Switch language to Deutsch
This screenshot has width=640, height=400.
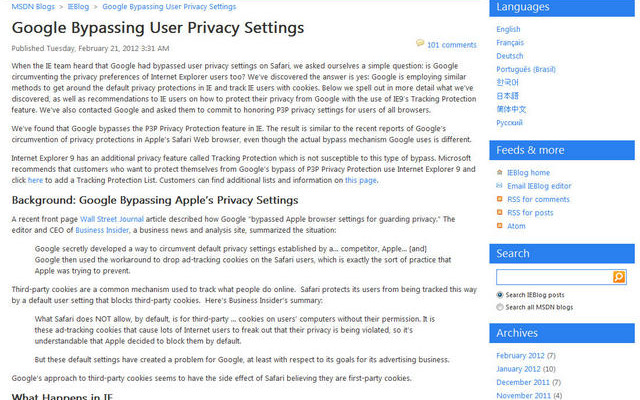[509, 56]
